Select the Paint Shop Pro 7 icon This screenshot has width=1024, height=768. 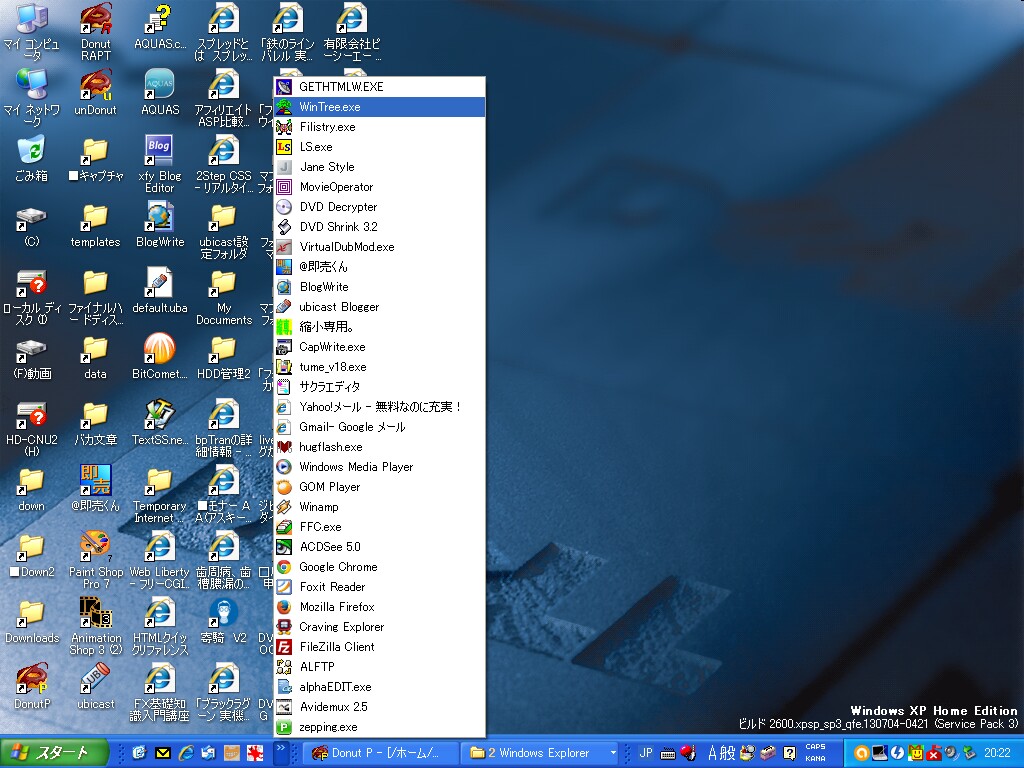click(x=96, y=560)
